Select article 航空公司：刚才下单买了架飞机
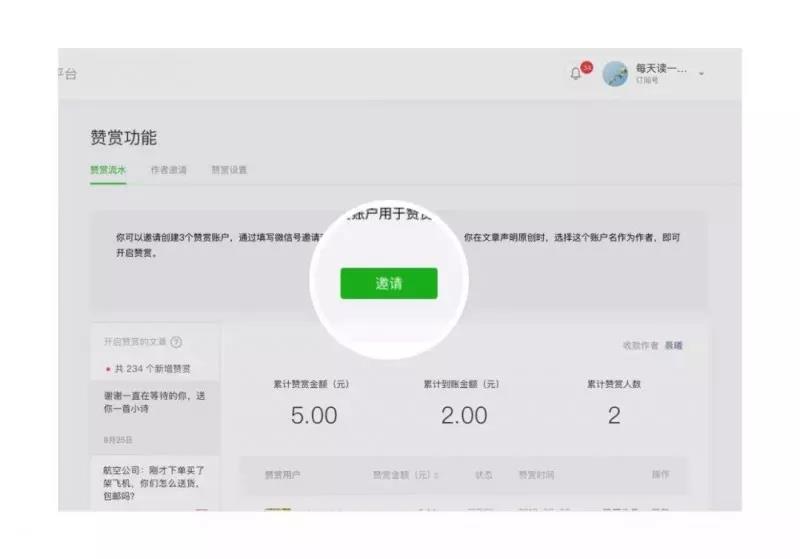800x559 pixels. pos(155,483)
